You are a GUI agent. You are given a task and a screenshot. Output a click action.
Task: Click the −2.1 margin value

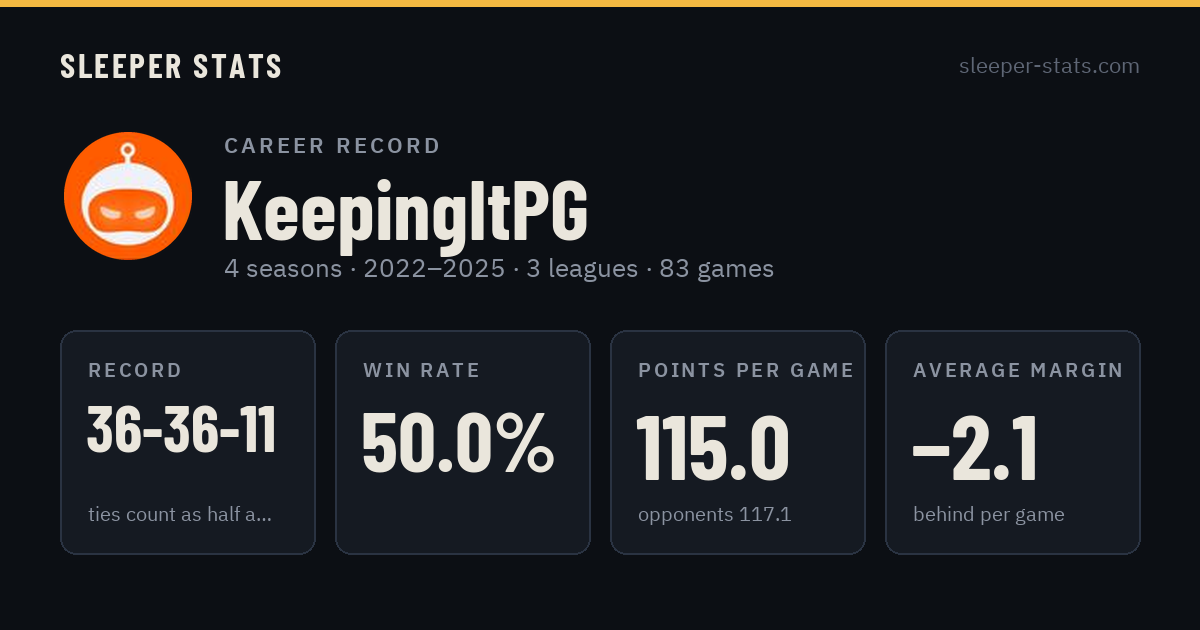(x=975, y=448)
